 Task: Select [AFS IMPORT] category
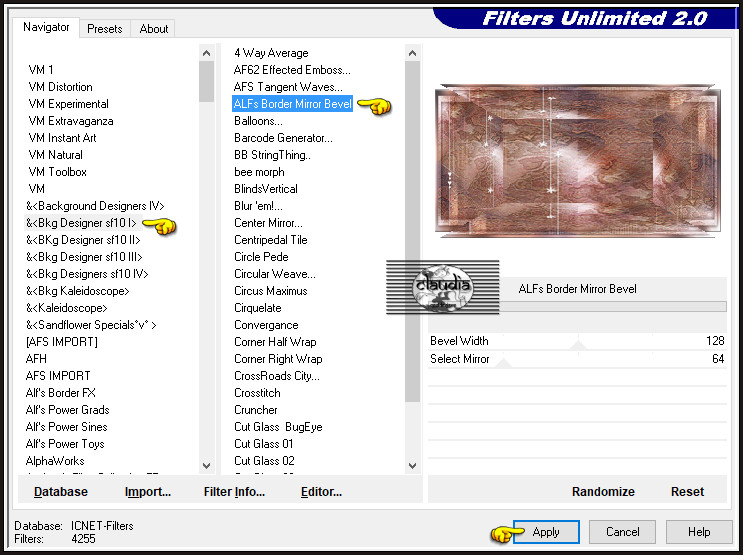[x=62, y=342]
